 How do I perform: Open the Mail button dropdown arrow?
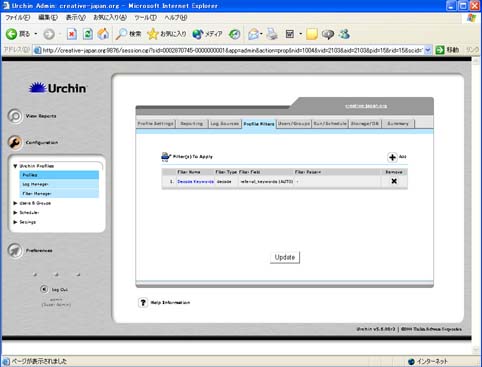(261, 34)
